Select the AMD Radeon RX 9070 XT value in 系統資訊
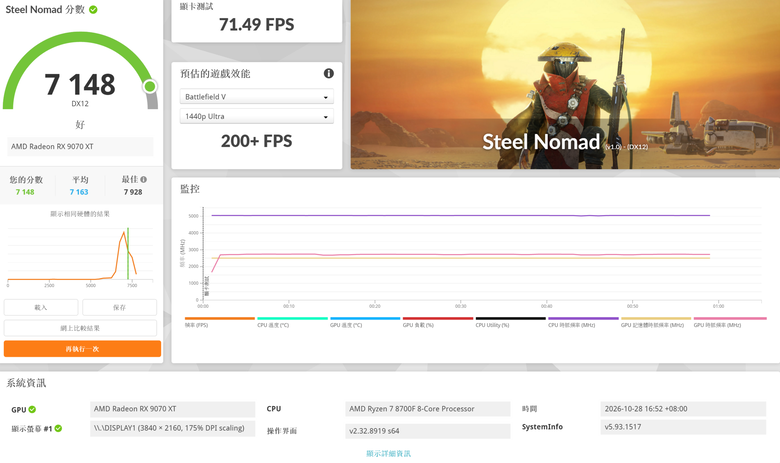This screenshot has width=780, height=463. tap(173, 409)
